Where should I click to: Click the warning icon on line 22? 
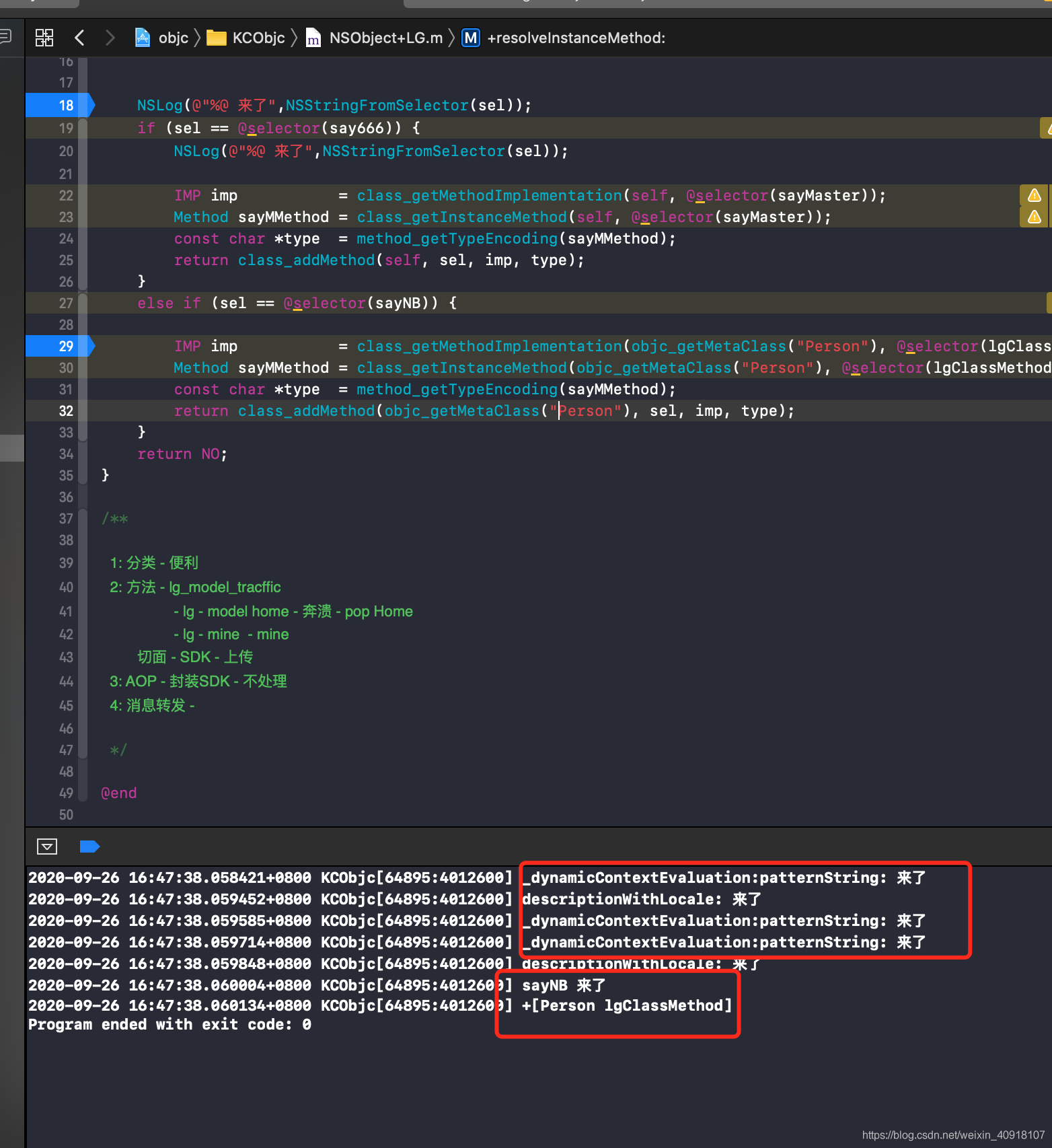point(1035,195)
